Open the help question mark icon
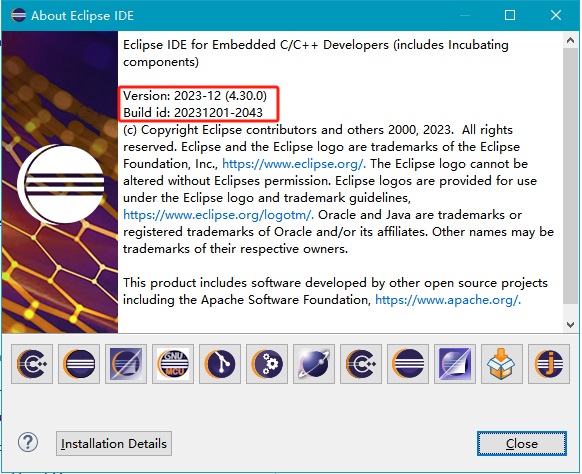 coord(28,442)
